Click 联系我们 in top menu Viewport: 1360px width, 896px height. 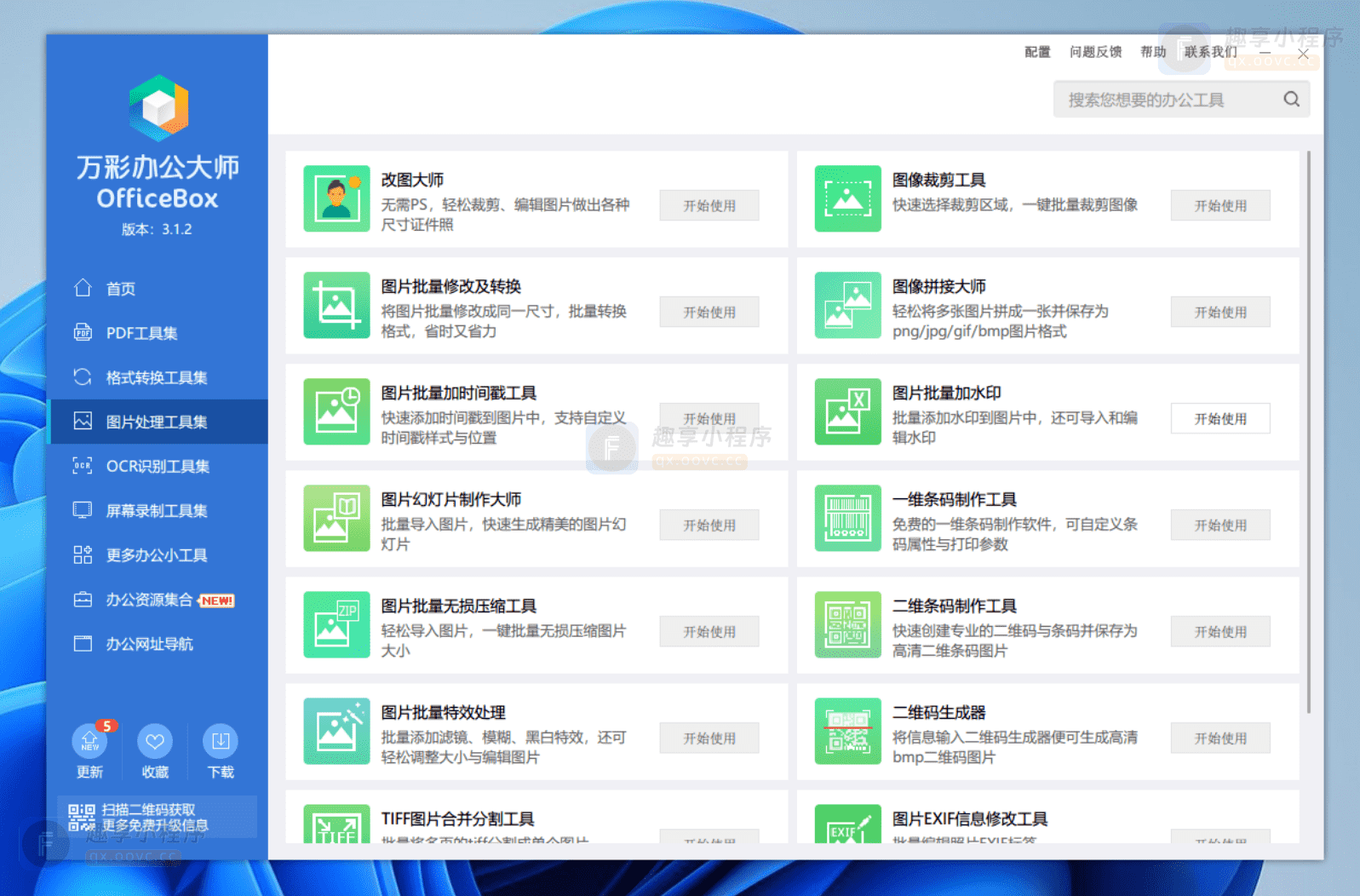pos(1210,52)
